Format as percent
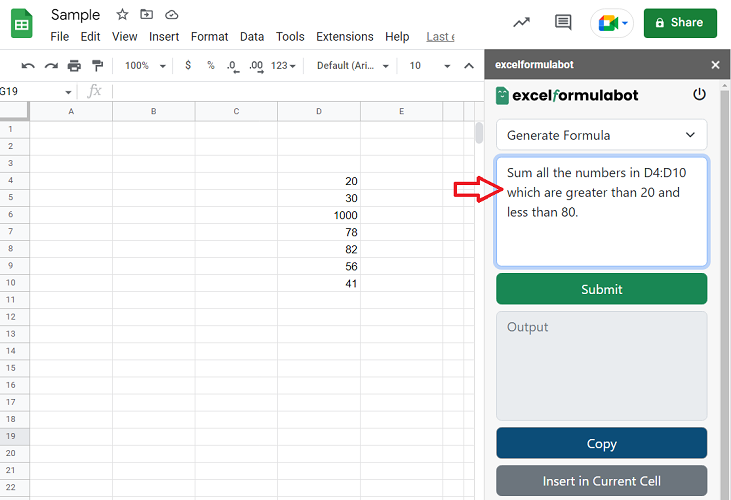The height and width of the screenshot is (500, 731). tap(211, 65)
